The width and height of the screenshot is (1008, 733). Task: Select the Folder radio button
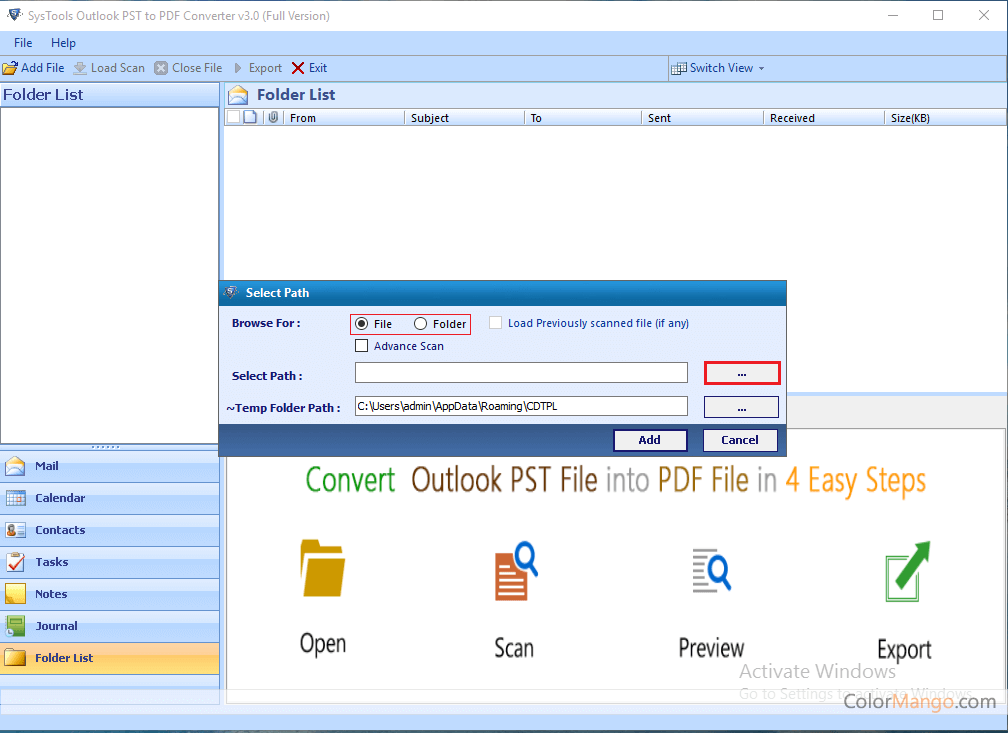click(421, 324)
